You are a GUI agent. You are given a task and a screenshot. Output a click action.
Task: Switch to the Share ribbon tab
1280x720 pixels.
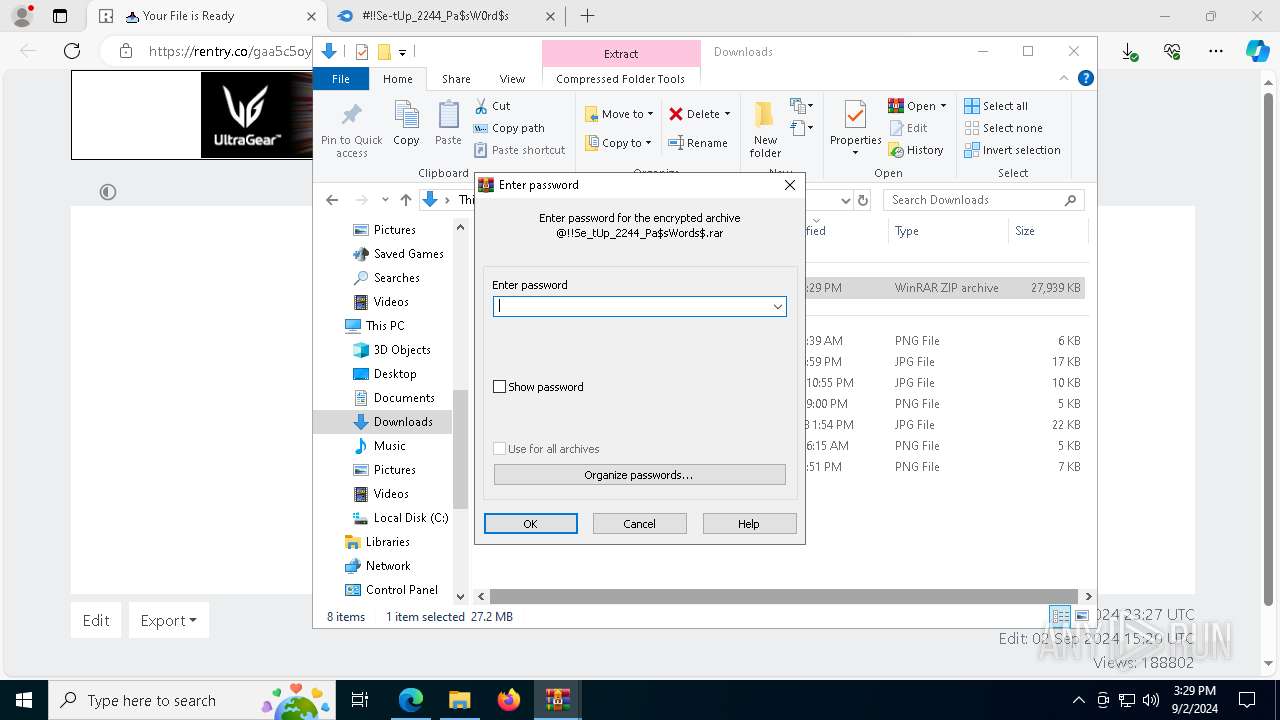click(x=456, y=79)
